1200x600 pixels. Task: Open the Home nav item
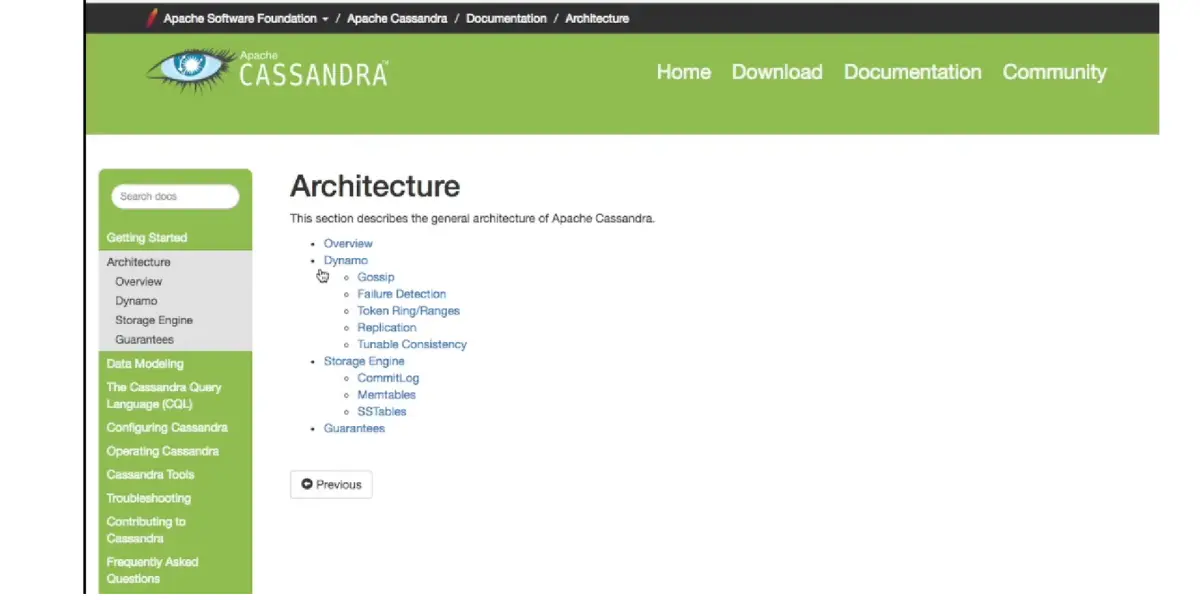(x=684, y=72)
